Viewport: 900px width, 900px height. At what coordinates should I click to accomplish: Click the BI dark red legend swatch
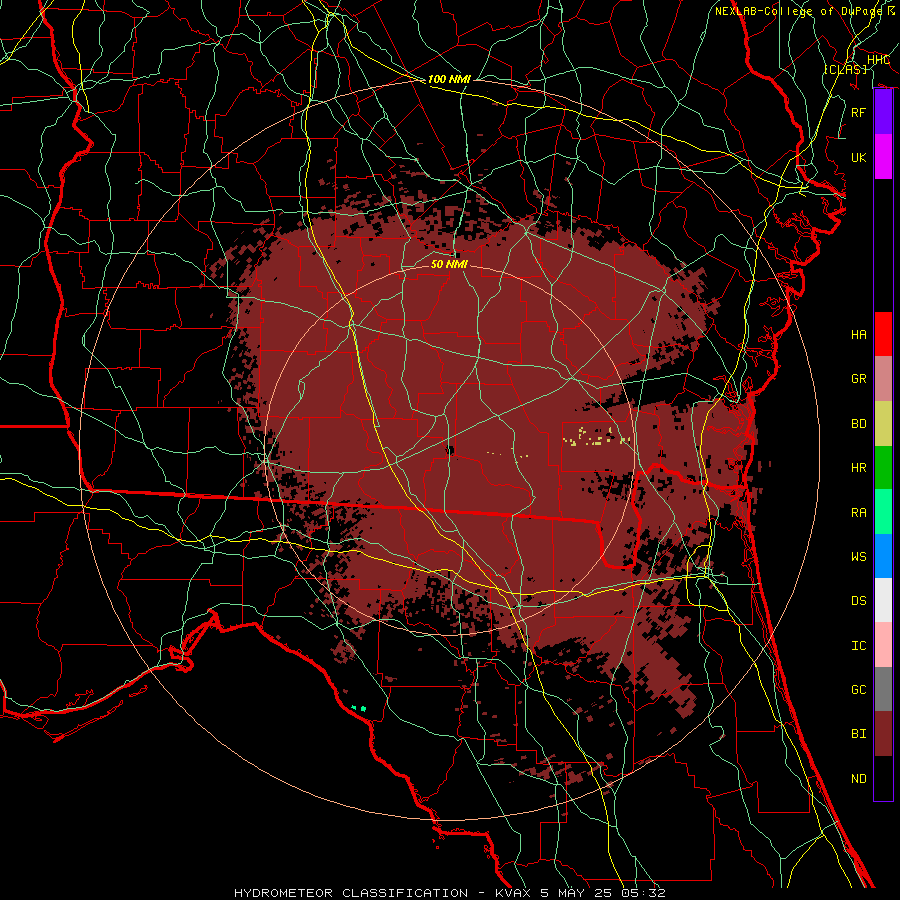pos(883,734)
